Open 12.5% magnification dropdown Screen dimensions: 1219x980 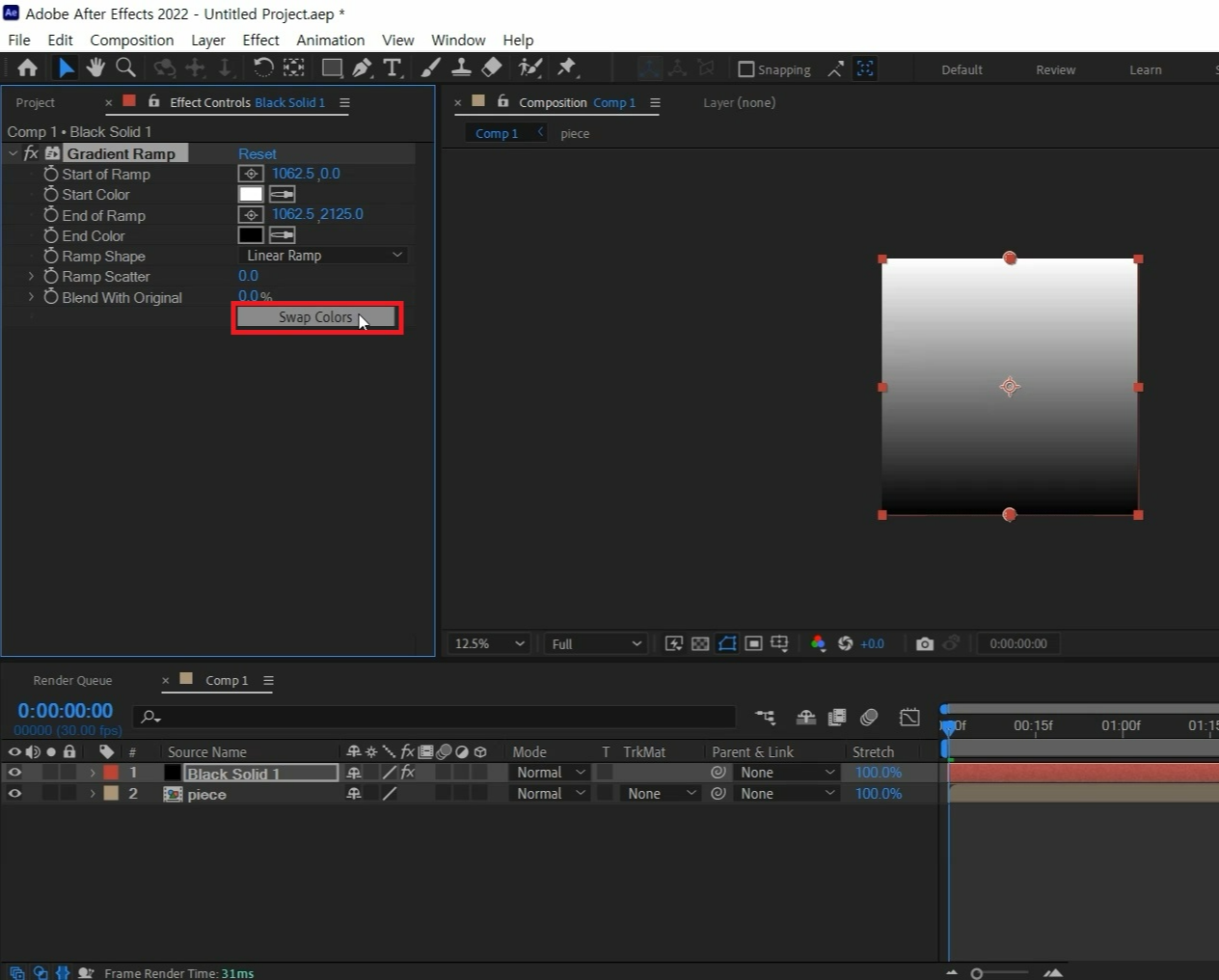489,643
